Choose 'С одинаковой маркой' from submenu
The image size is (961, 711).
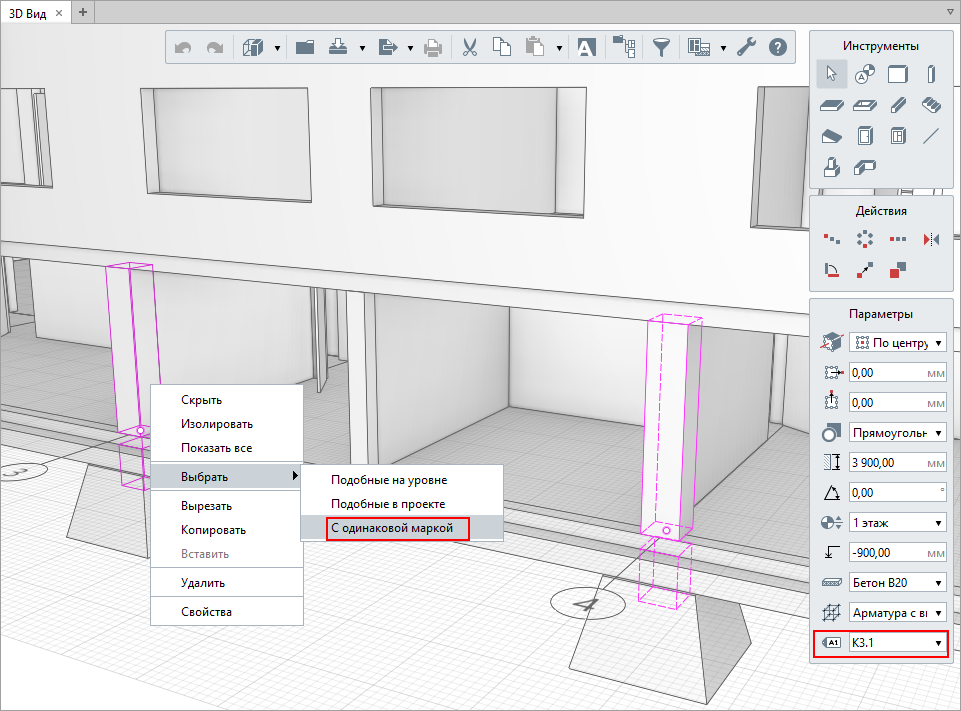pos(397,527)
